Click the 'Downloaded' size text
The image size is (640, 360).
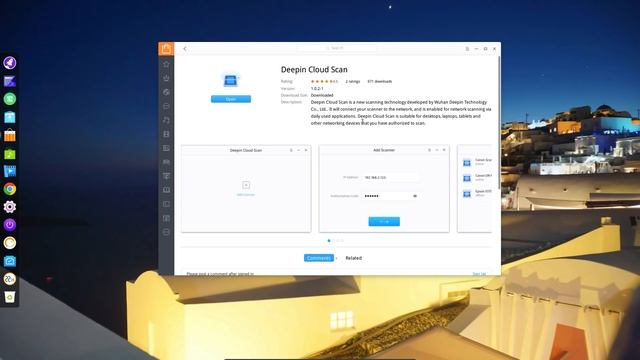tap(322, 96)
